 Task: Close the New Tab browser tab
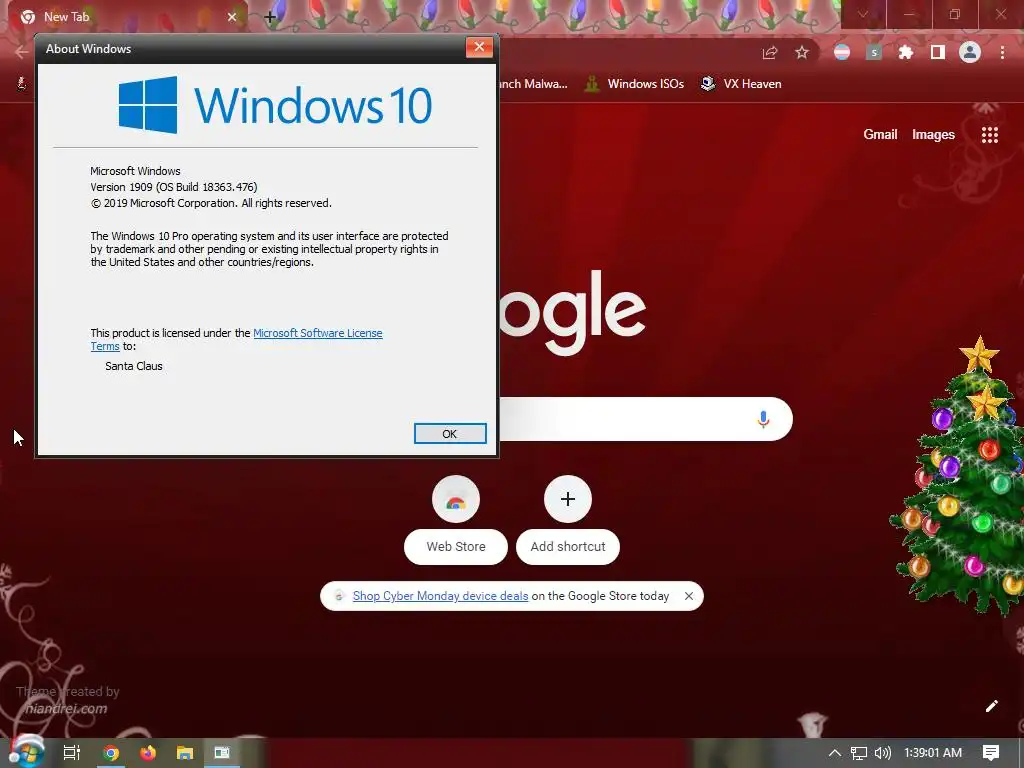(x=232, y=17)
